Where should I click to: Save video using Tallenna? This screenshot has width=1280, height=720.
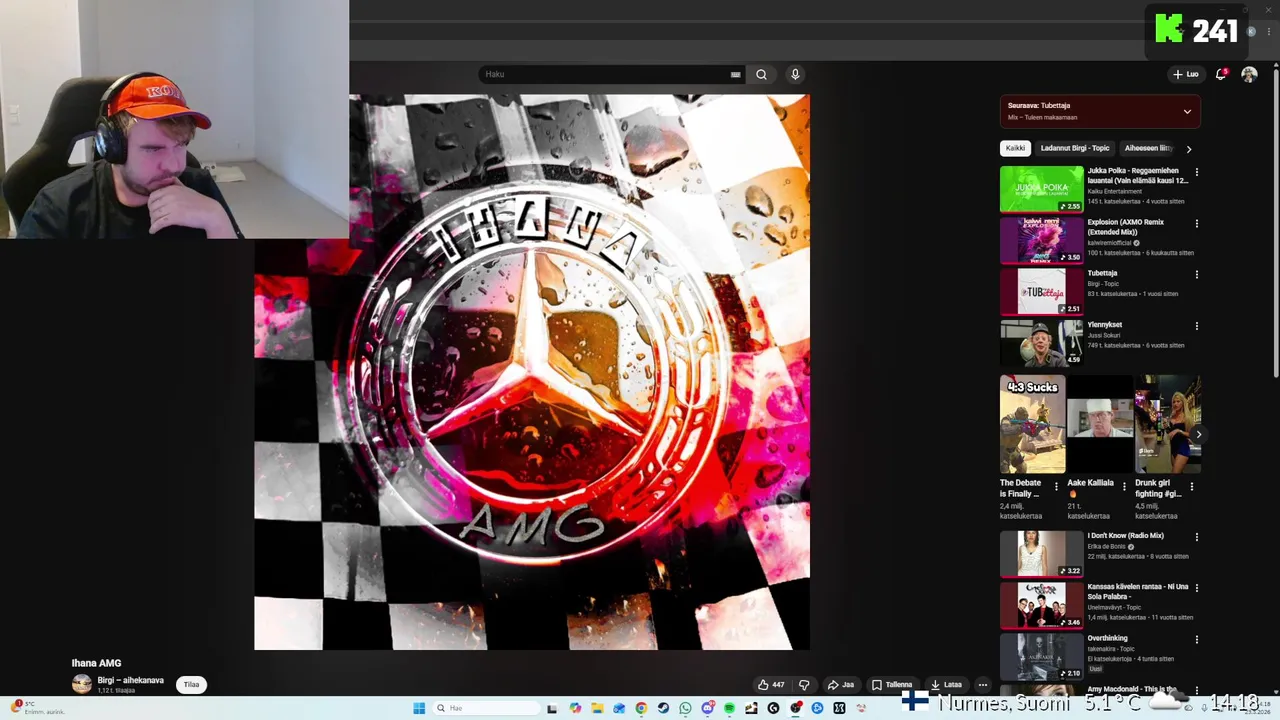tap(892, 685)
